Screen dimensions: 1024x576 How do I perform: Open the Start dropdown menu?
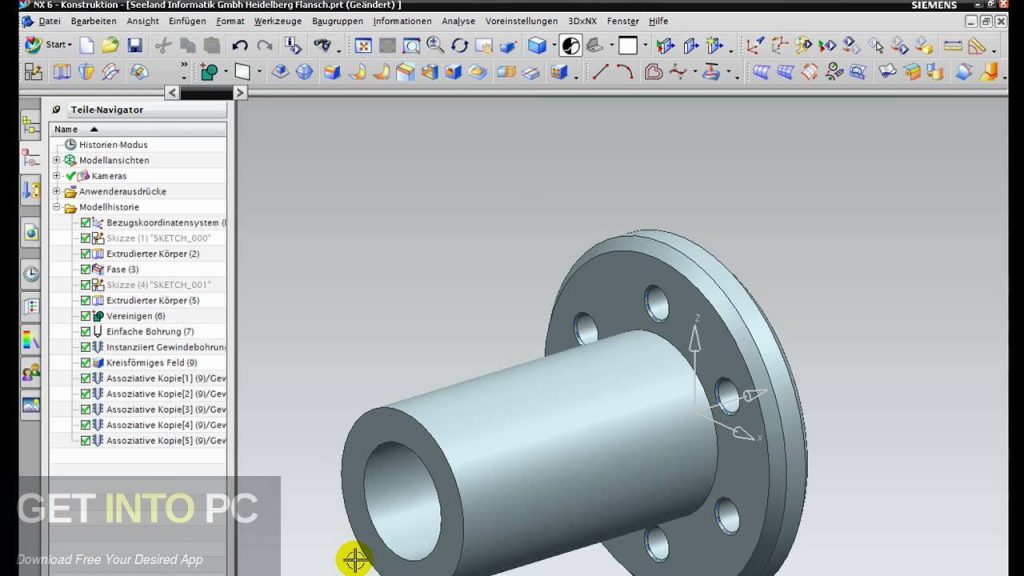point(49,45)
